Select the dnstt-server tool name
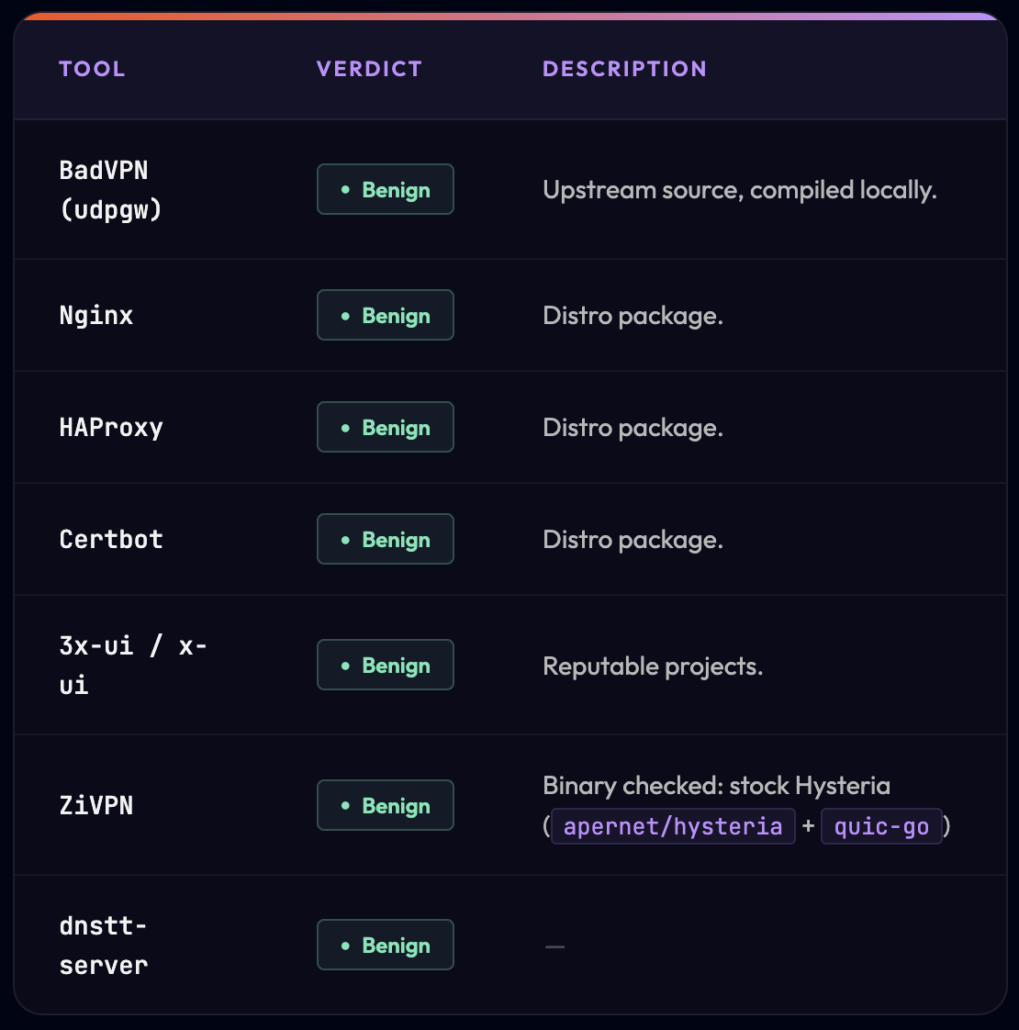This screenshot has height=1030, width=1019. tap(103, 945)
